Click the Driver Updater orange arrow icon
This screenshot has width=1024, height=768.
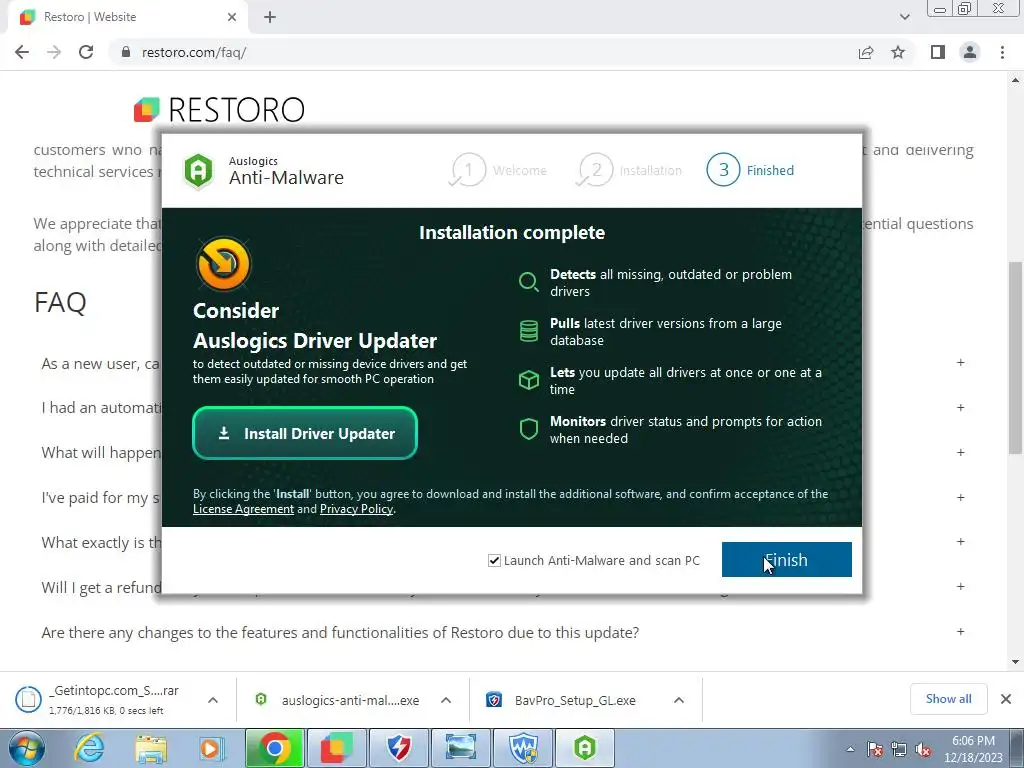click(x=223, y=264)
